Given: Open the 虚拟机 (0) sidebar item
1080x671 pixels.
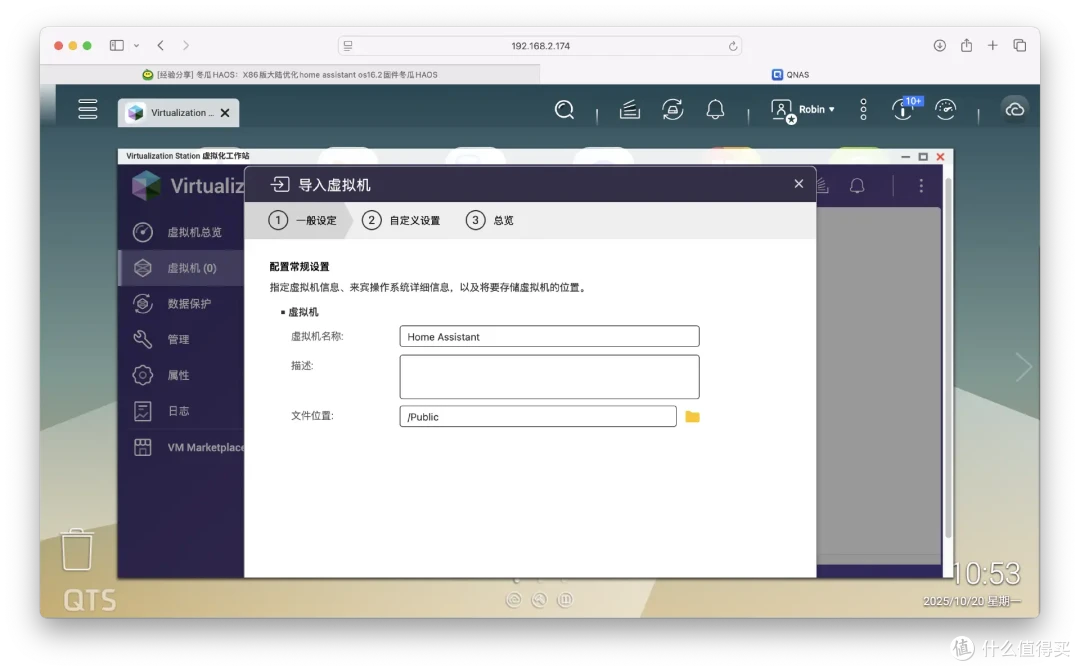Looking at the screenshot, I should pos(182,268).
